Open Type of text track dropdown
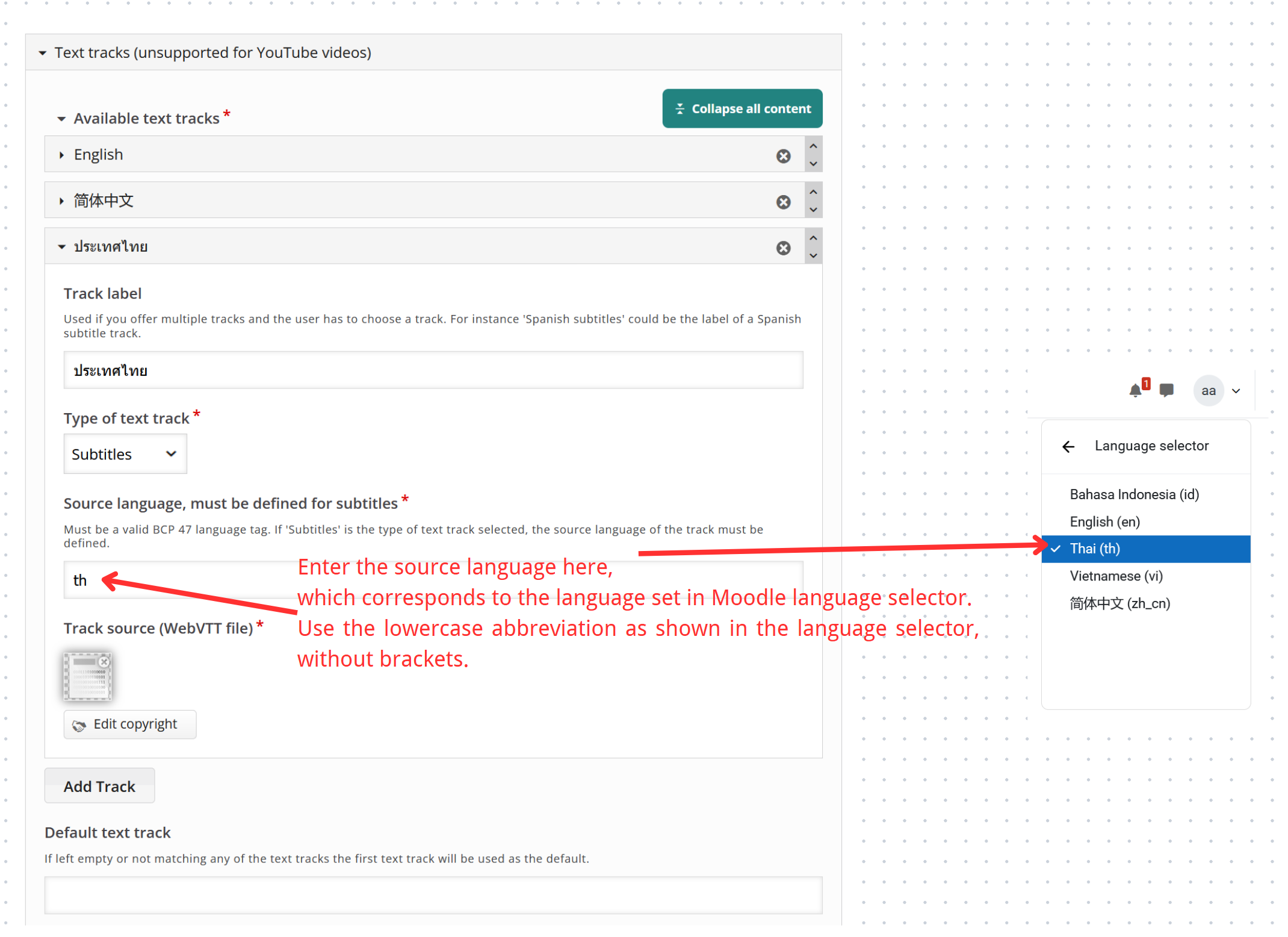The height and width of the screenshot is (937, 1288). pyautogui.click(x=125, y=454)
